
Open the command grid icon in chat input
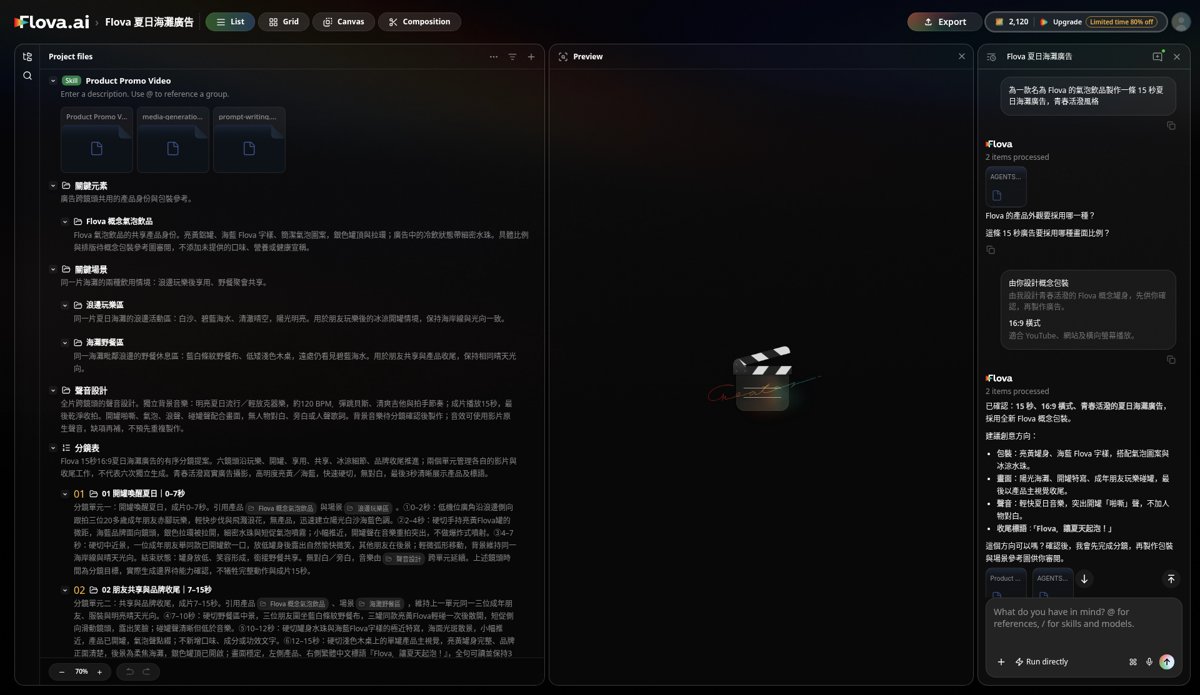[1133, 662]
